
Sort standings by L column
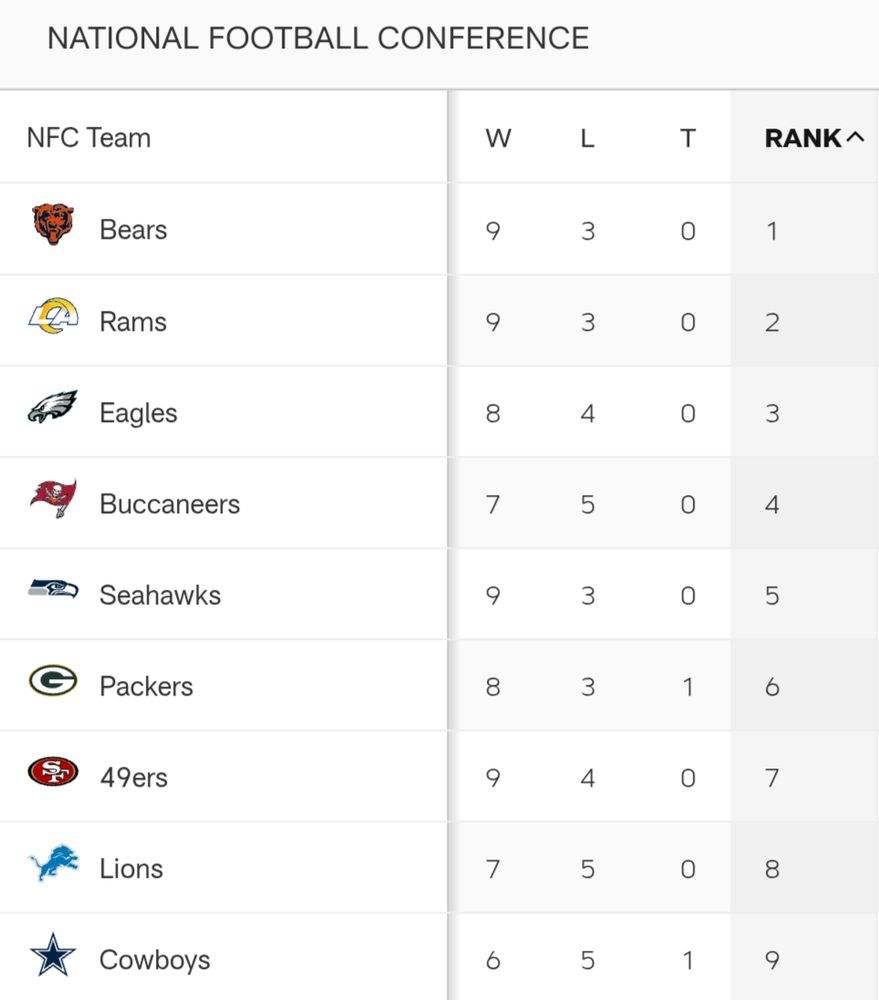tap(587, 138)
